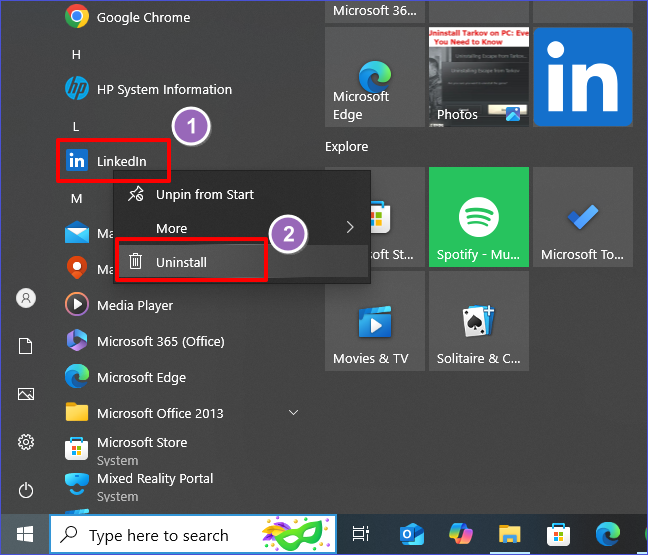Open File Explorer on the taskbar
This screenshot has width=648, height=555.
click(509, 534)
